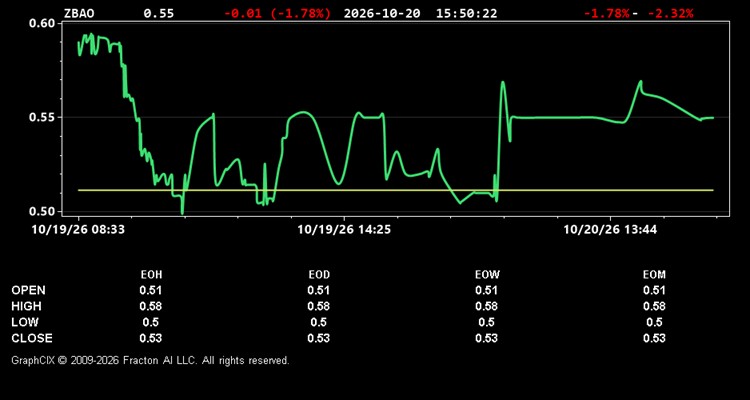This screenshot has width=750, height=400.
Task: Click the 0.55 y-axis label
Action: click(43, 117)
